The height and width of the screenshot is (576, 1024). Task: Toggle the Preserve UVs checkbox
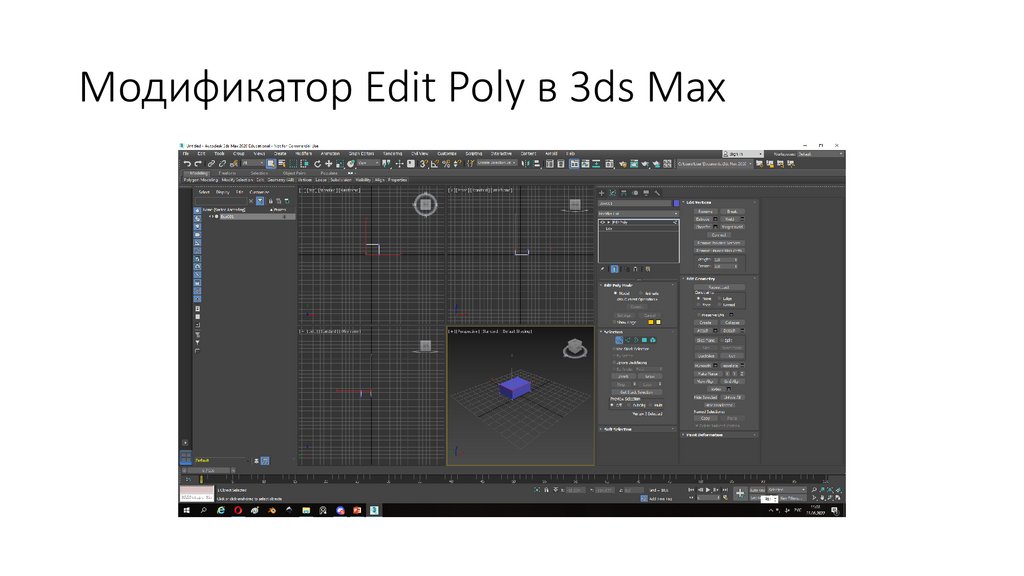699,314
